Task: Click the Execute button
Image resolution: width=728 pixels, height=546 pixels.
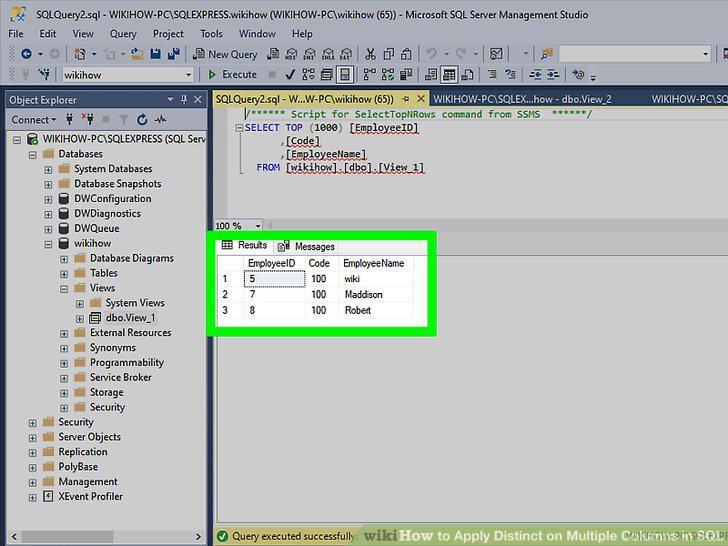Action: pyautogui.click(x=233, y=74)
